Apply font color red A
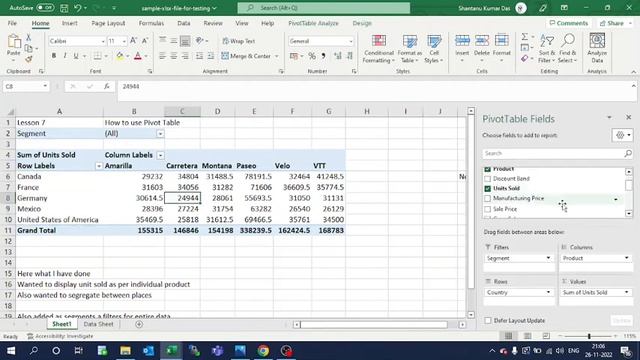 [x=138, y=56]
